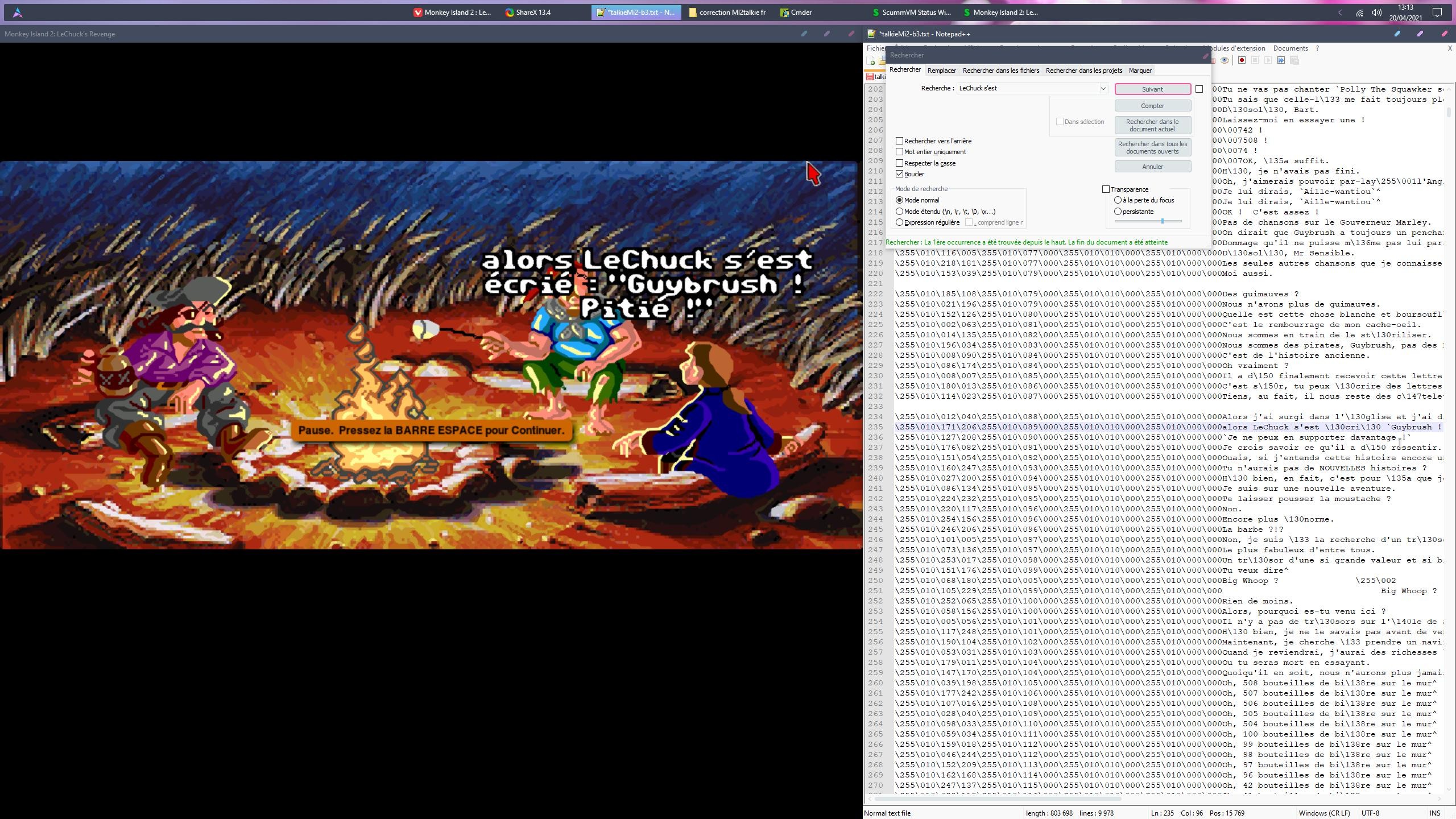Enable the 'Transparence' checkbox
This screenshot has height=819, width=1456.
click(1106, 189)
